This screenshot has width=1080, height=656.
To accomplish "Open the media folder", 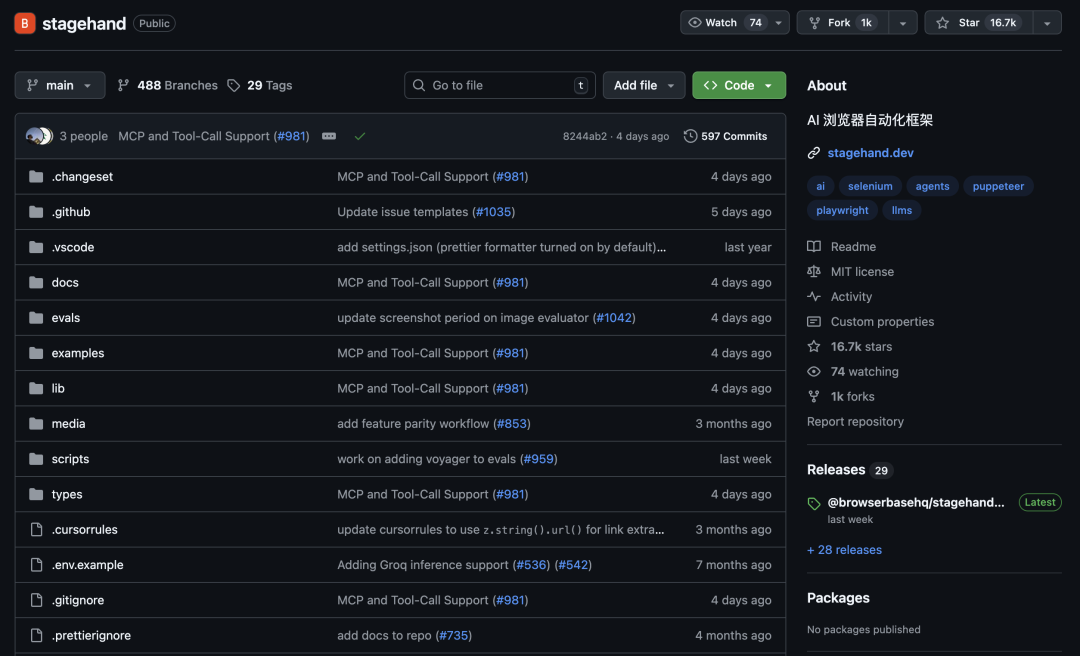I will 68,424.
